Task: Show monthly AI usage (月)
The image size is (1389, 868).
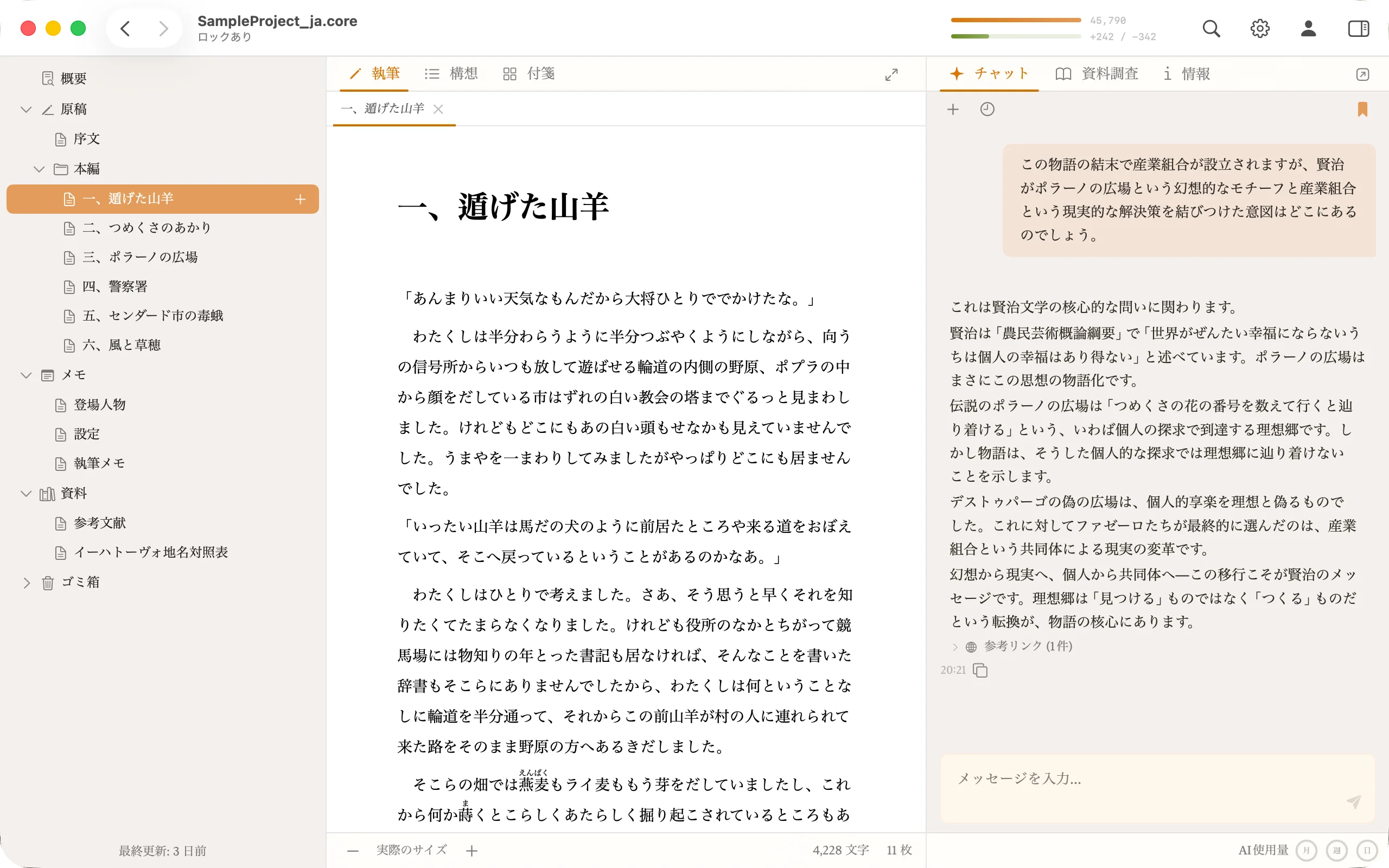Action: 1307,850
